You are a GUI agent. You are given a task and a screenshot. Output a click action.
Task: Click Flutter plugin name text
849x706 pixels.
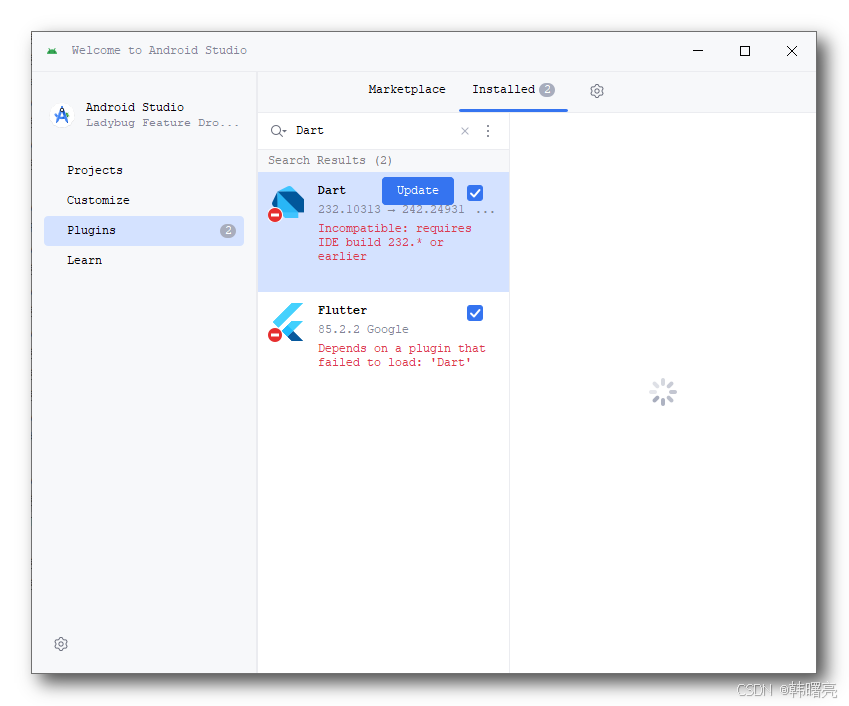click(342, 310)
